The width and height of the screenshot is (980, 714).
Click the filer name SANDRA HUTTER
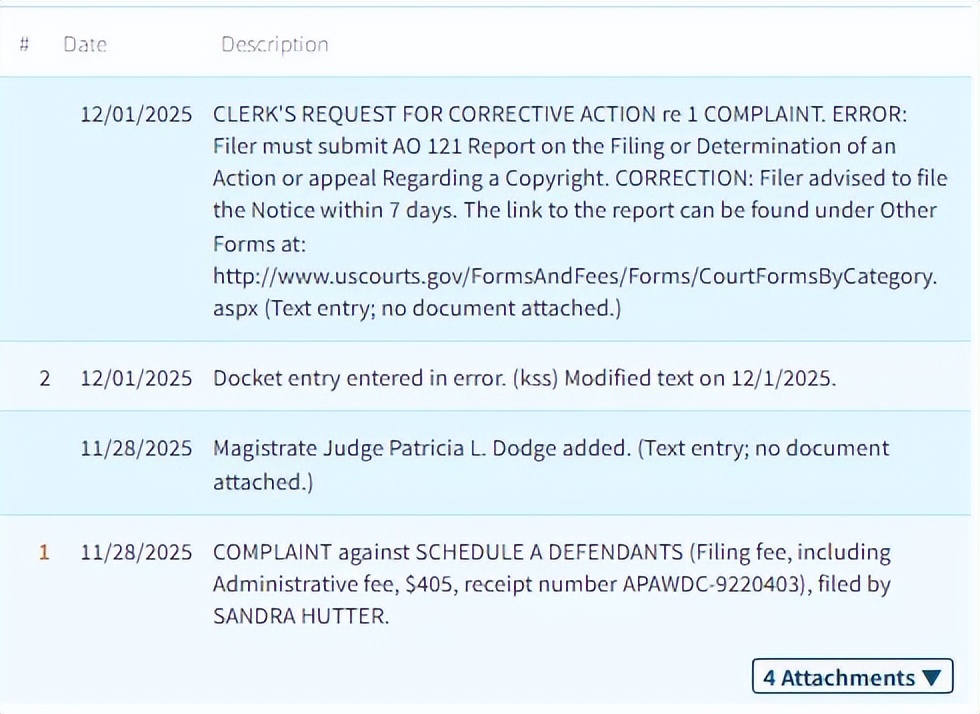pyautogui.click(x=299, y=615)
